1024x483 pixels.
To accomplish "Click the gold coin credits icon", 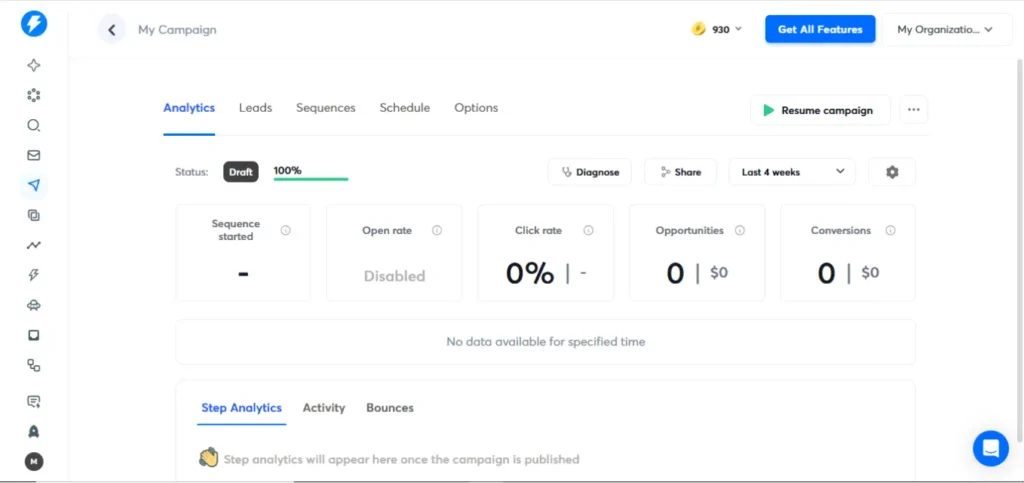I will click(699, 29).
